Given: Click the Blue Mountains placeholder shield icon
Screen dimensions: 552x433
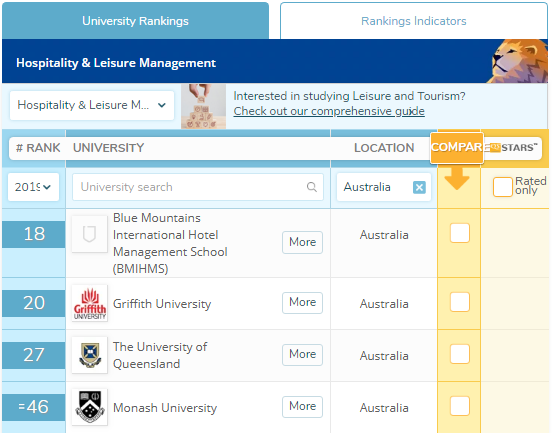Looking at the screenshot, I should 89,234.
